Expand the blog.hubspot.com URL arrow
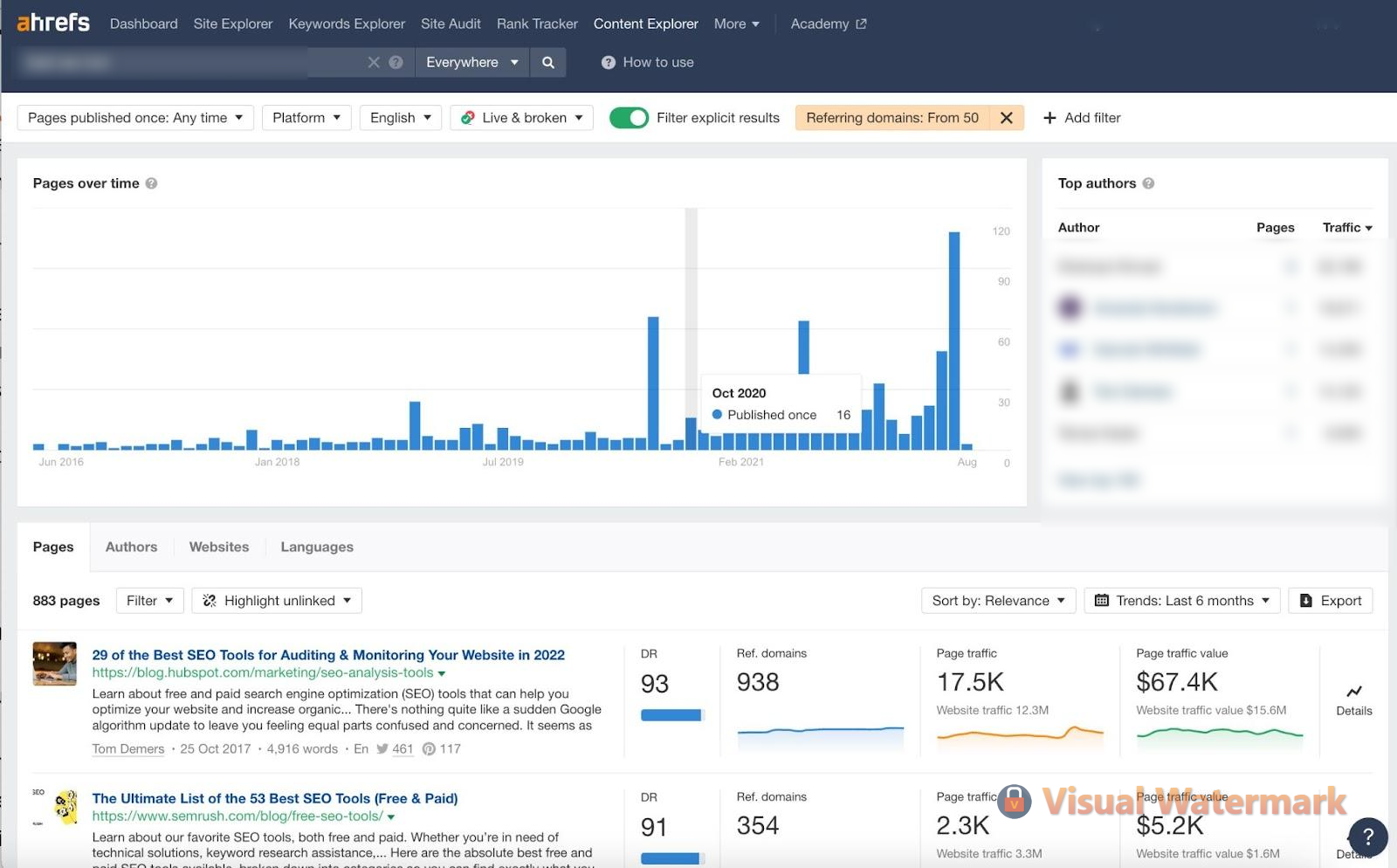Viewport: 1397px width, 868px height. click(x=442, y=673)
